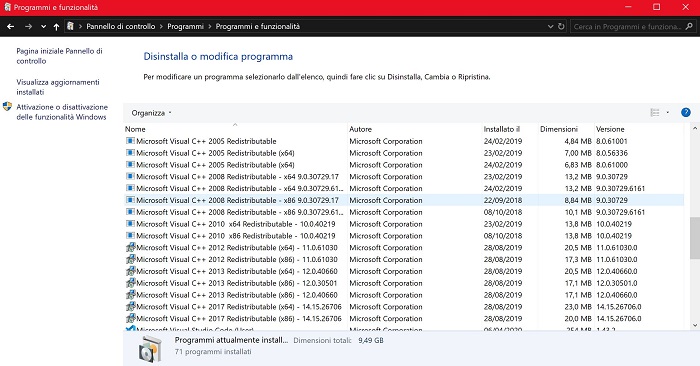Select the Programmi breadcrumb
The width and height of the screenshot is (700, 366).
click(x=185, y=26)
